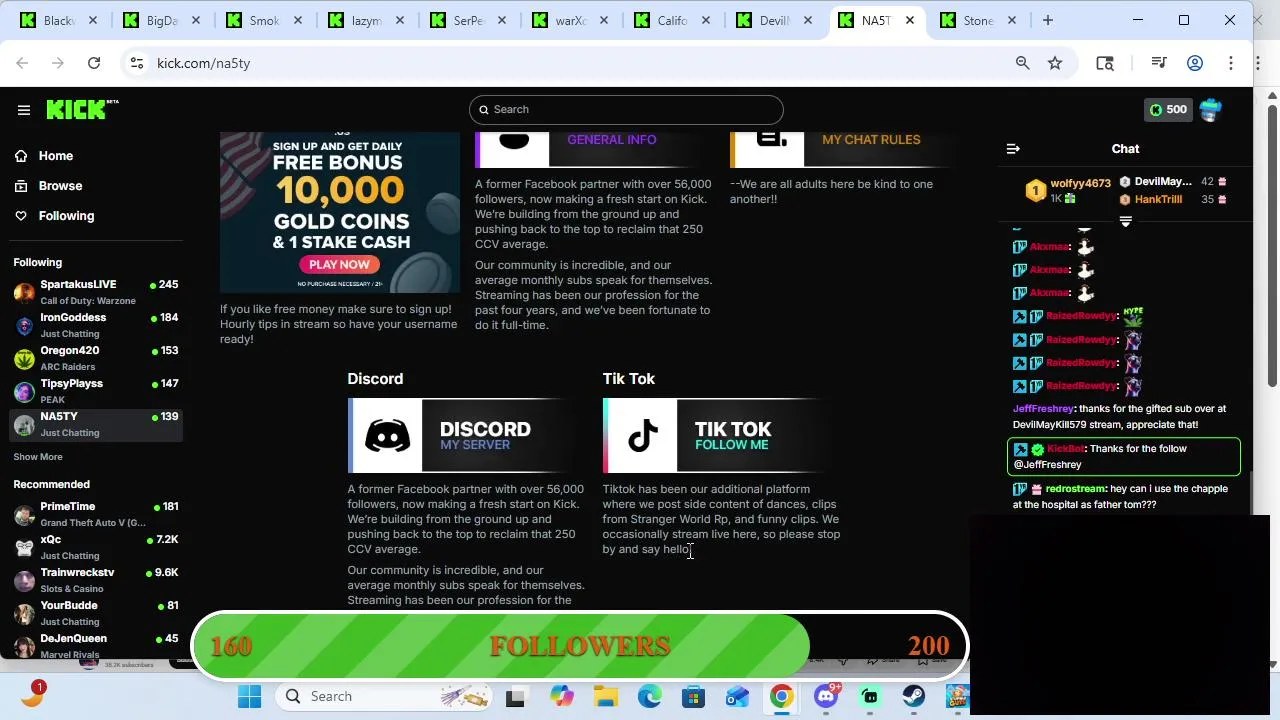
Task: Bookmark this page with the star
Action: (x=1055, y=63)
